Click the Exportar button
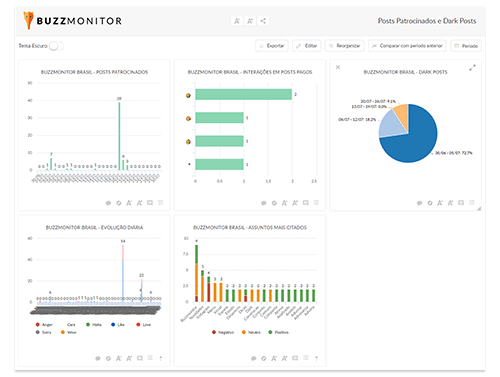Viewport: 500px width, 377px height. (x=272, y=46)
